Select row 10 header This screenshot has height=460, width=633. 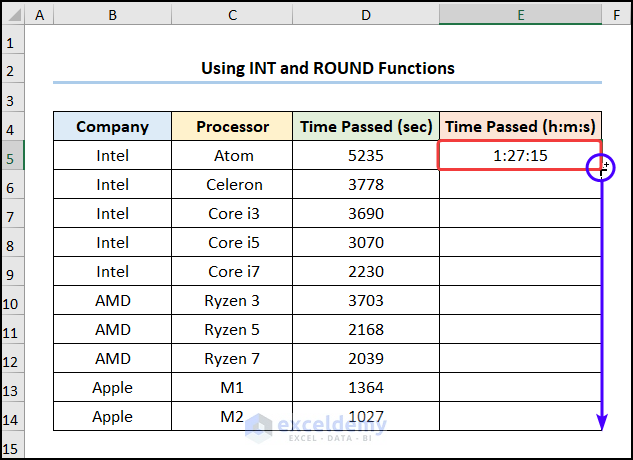click(12, 301)
